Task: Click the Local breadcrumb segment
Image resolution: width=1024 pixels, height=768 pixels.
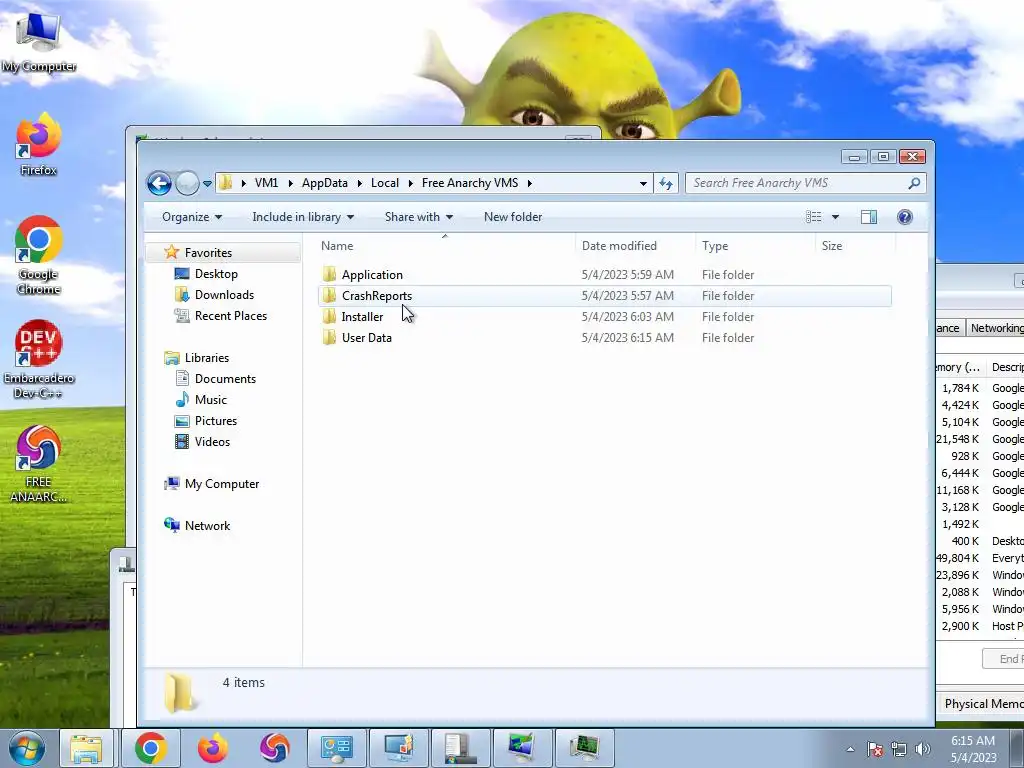Action: coord(385,183)
